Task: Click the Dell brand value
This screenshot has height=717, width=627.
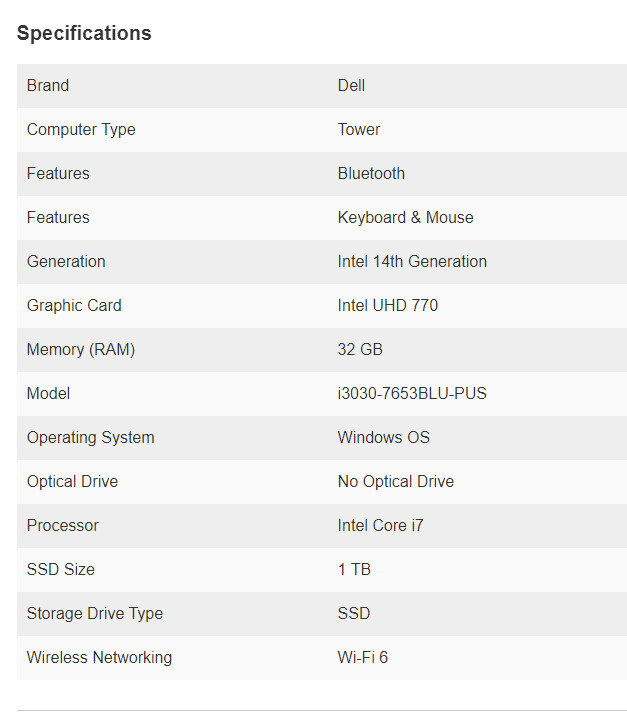Action: (351, 86)
